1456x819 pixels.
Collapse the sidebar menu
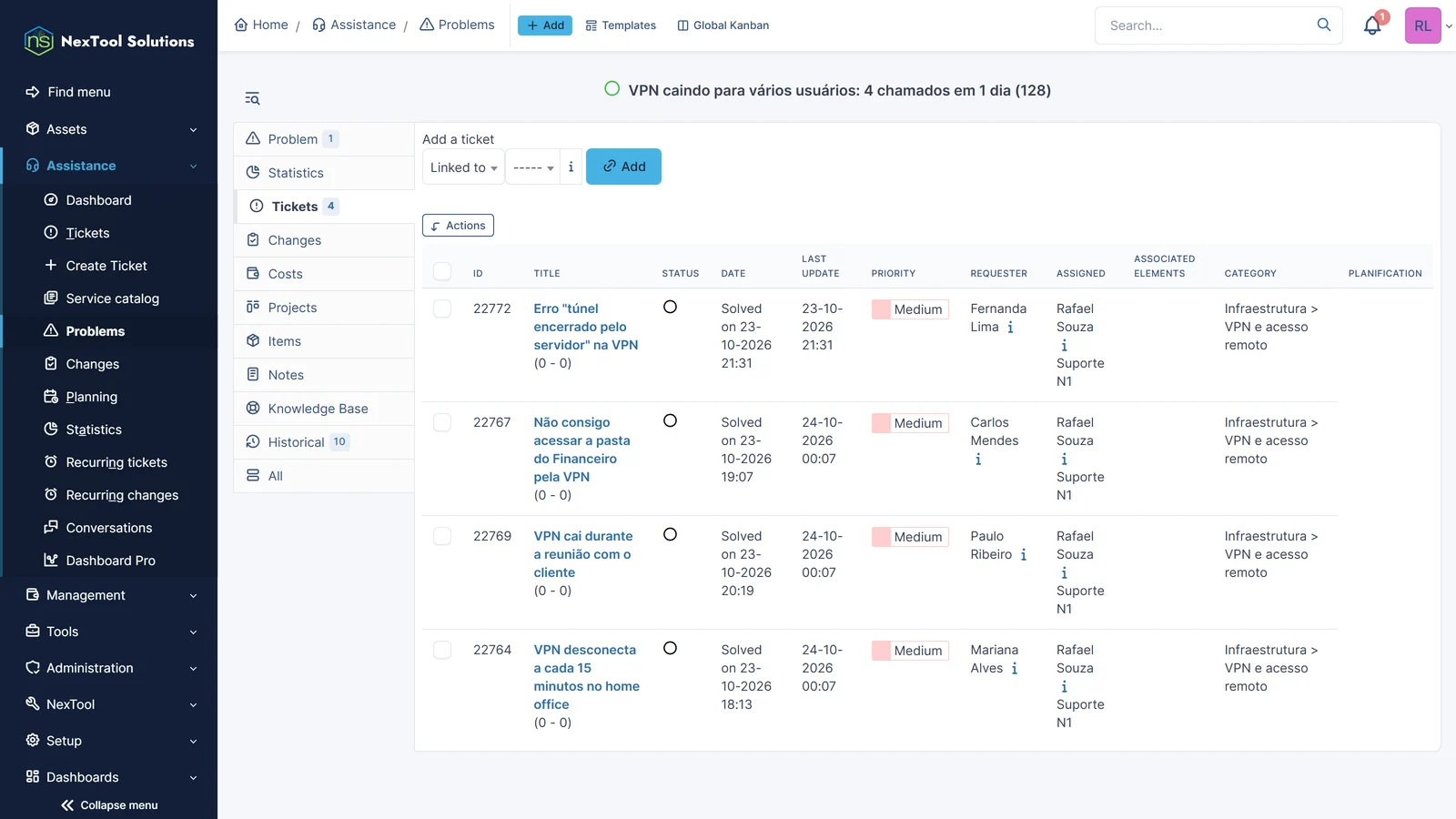(109, 805)
